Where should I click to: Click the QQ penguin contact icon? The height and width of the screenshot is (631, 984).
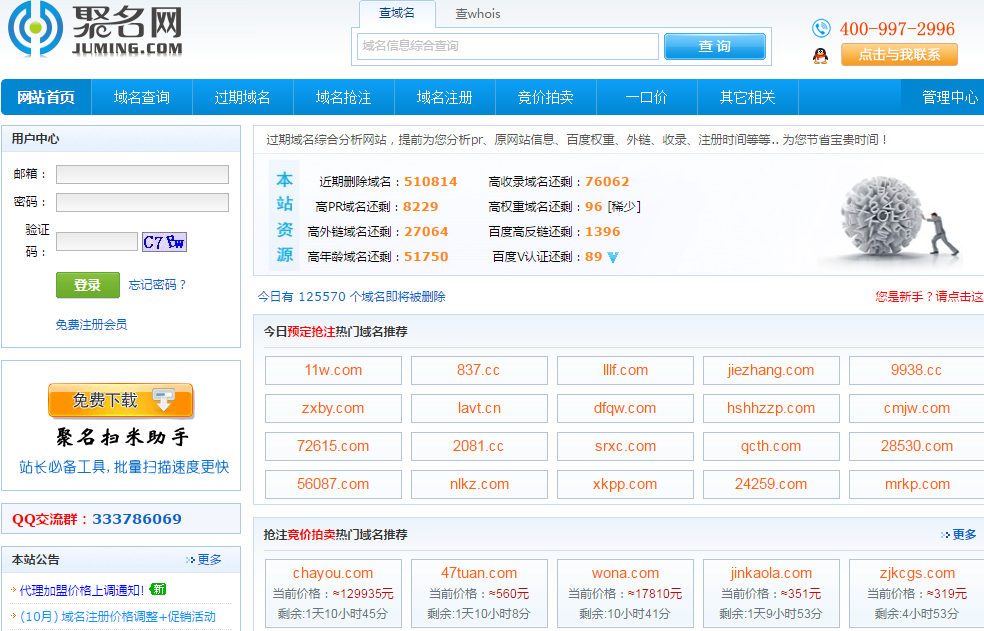[820, 56]
